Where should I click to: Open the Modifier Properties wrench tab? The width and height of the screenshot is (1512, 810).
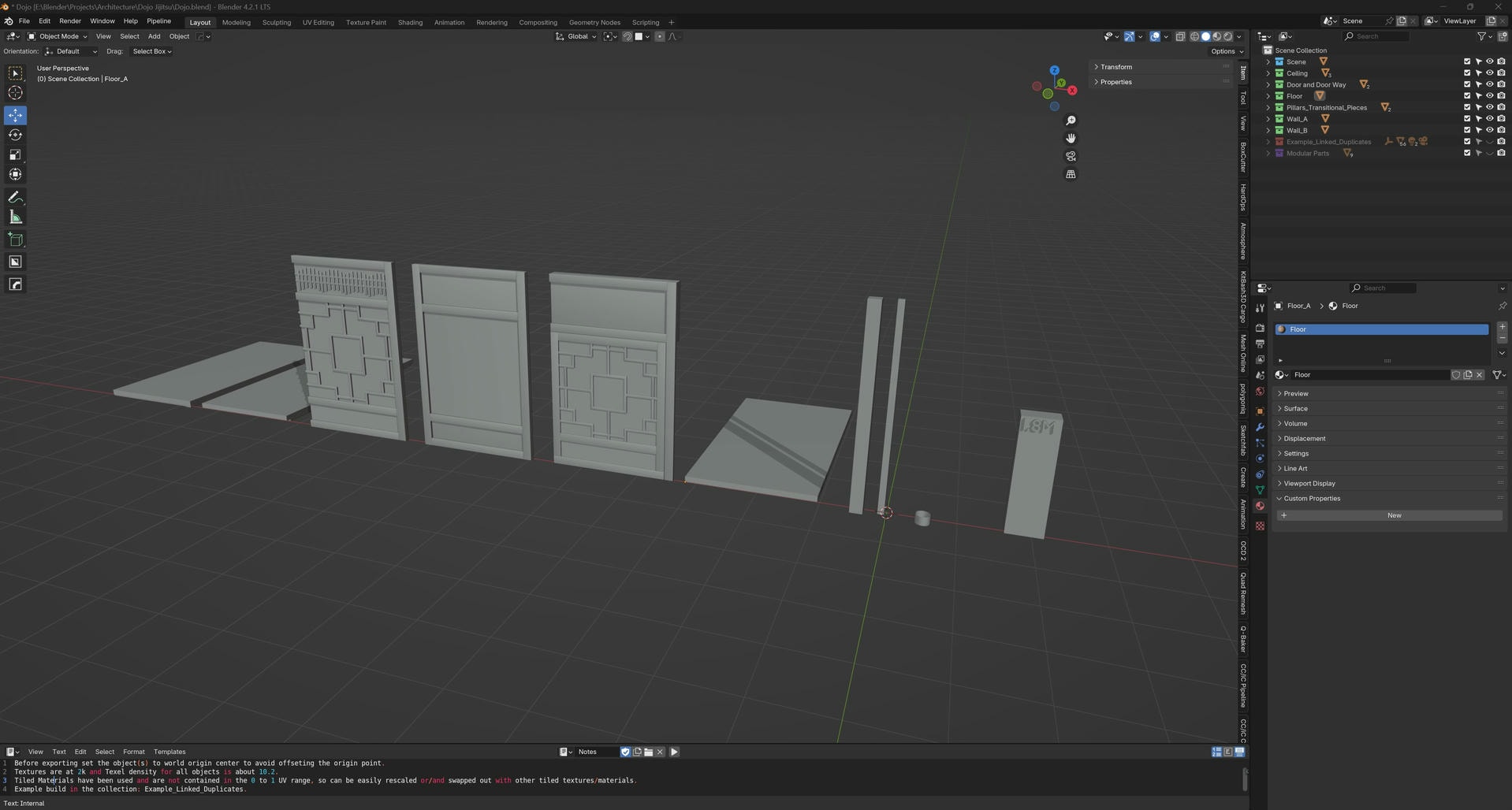point(1260,425)
